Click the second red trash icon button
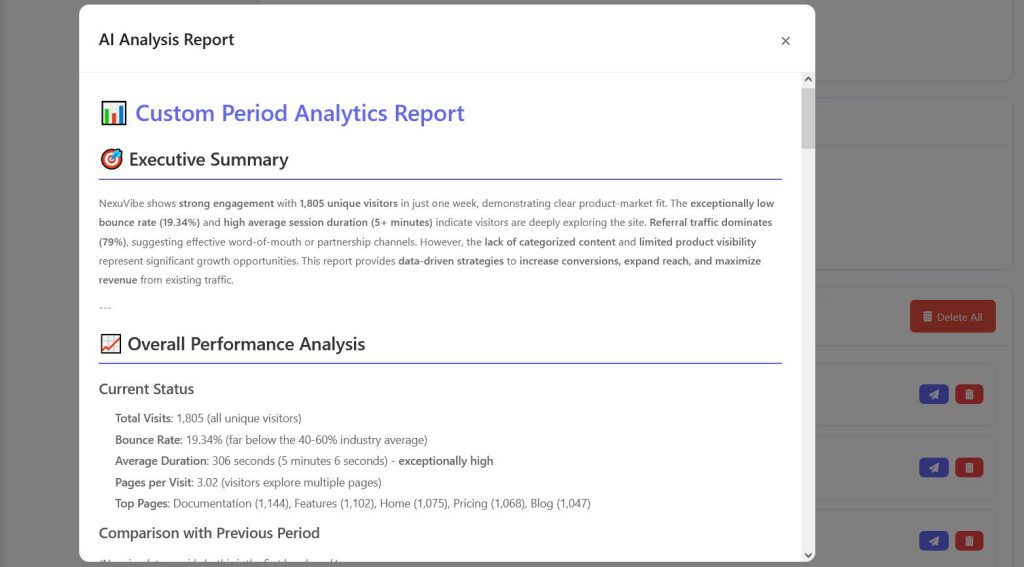This screenshot has height=567, width=1024. [969, 467]
